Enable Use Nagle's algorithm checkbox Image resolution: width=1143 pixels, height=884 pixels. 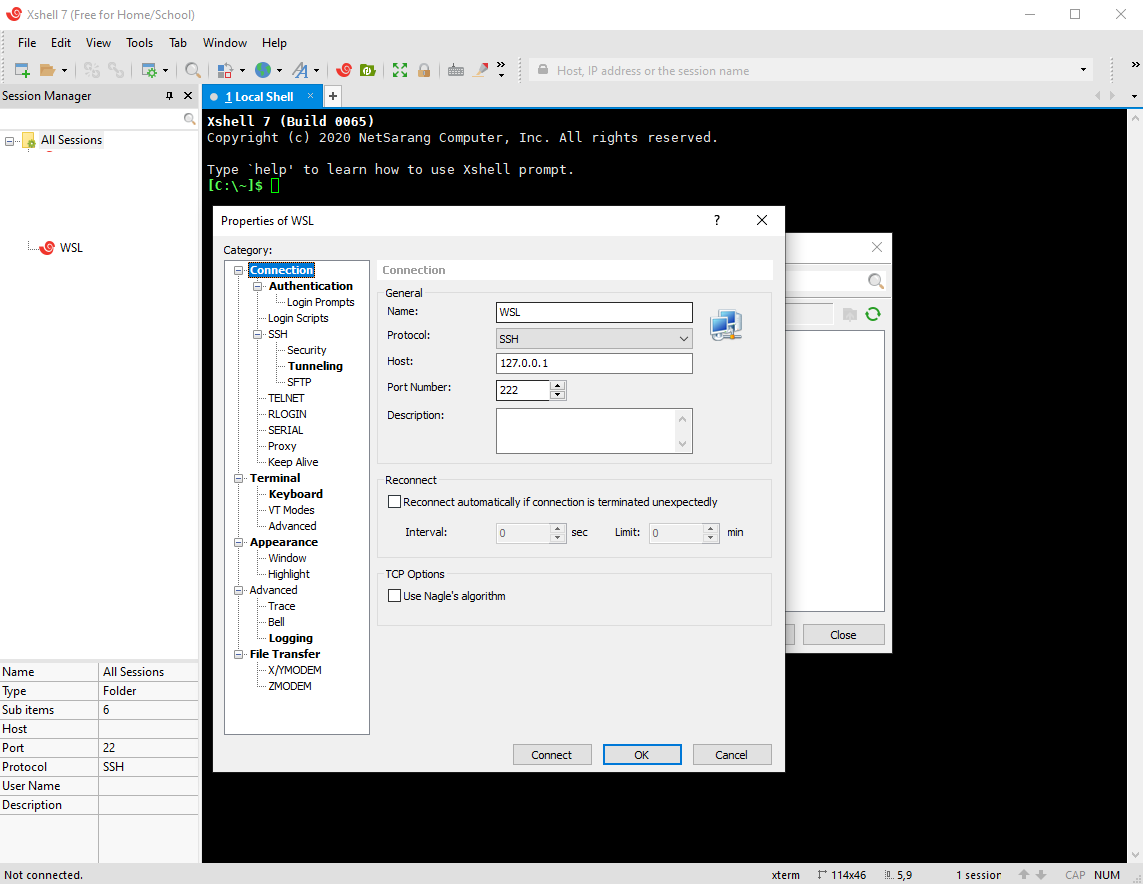(394, 596)
